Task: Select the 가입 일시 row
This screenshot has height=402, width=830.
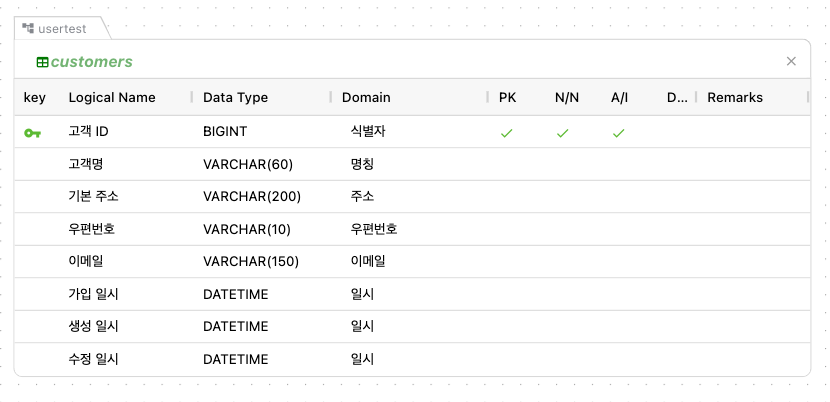Action: (x=412, y=294)
